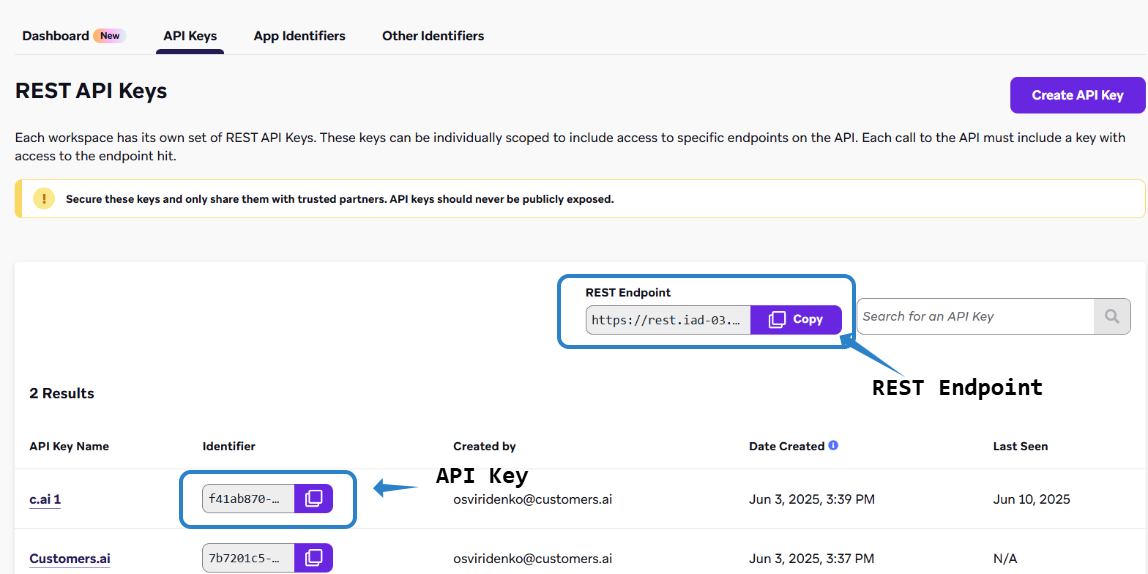Copy the REST Endpoint URL
1148x574 pixels.
pos(796,319)
